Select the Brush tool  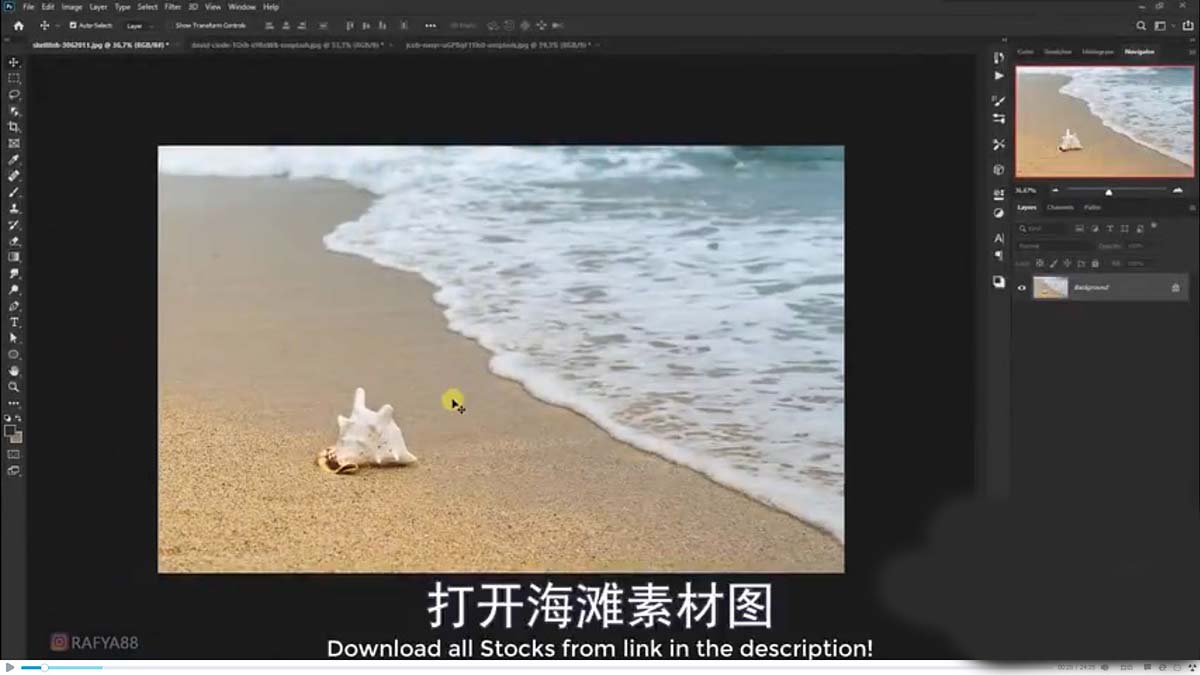14,192
